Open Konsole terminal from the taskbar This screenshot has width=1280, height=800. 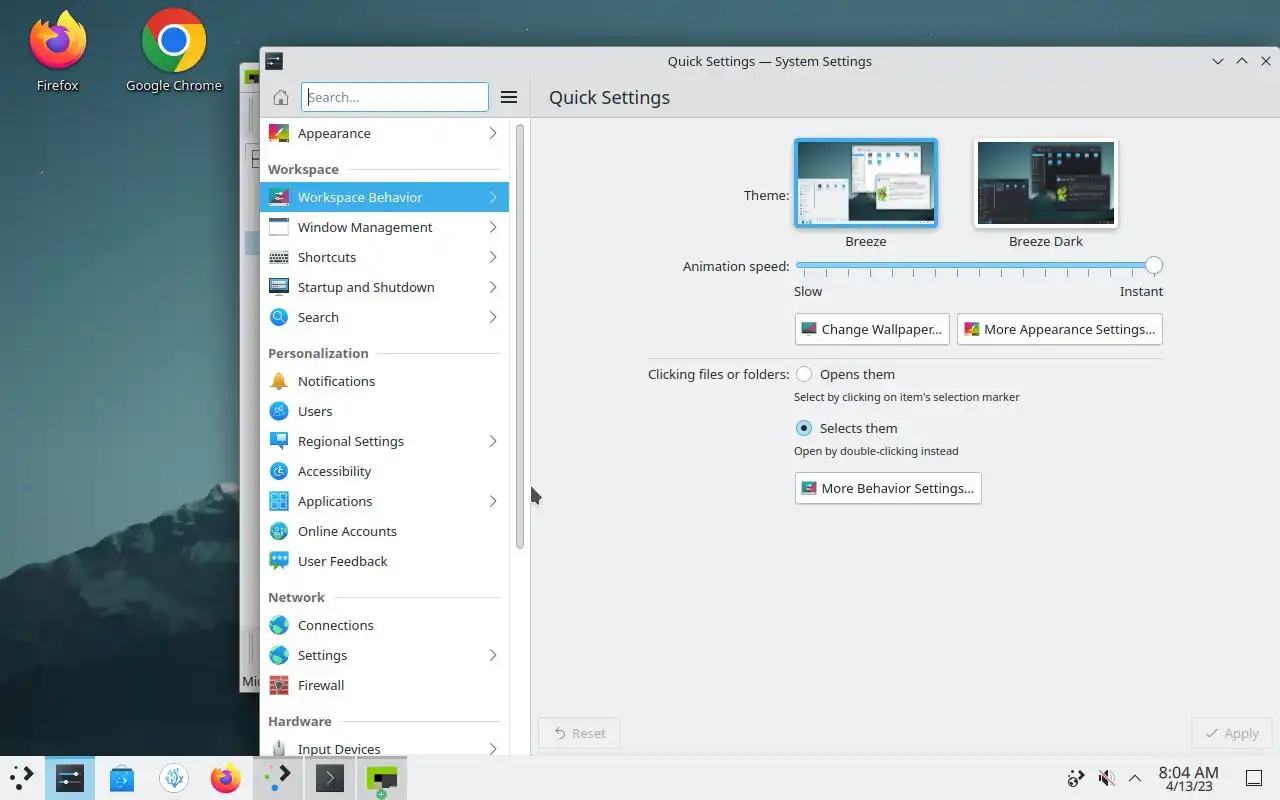pyautogui.click(x=330, y=778)
